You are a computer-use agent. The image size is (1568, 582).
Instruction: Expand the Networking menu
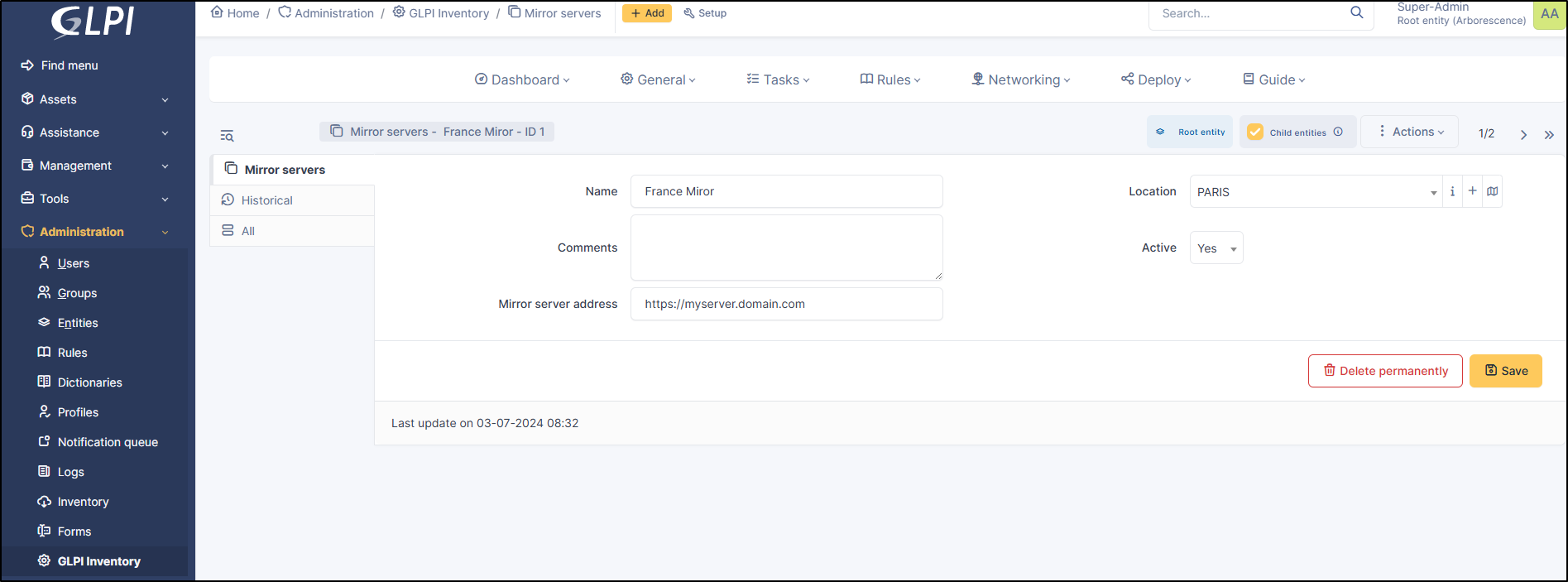click(x=1021, y=79)
